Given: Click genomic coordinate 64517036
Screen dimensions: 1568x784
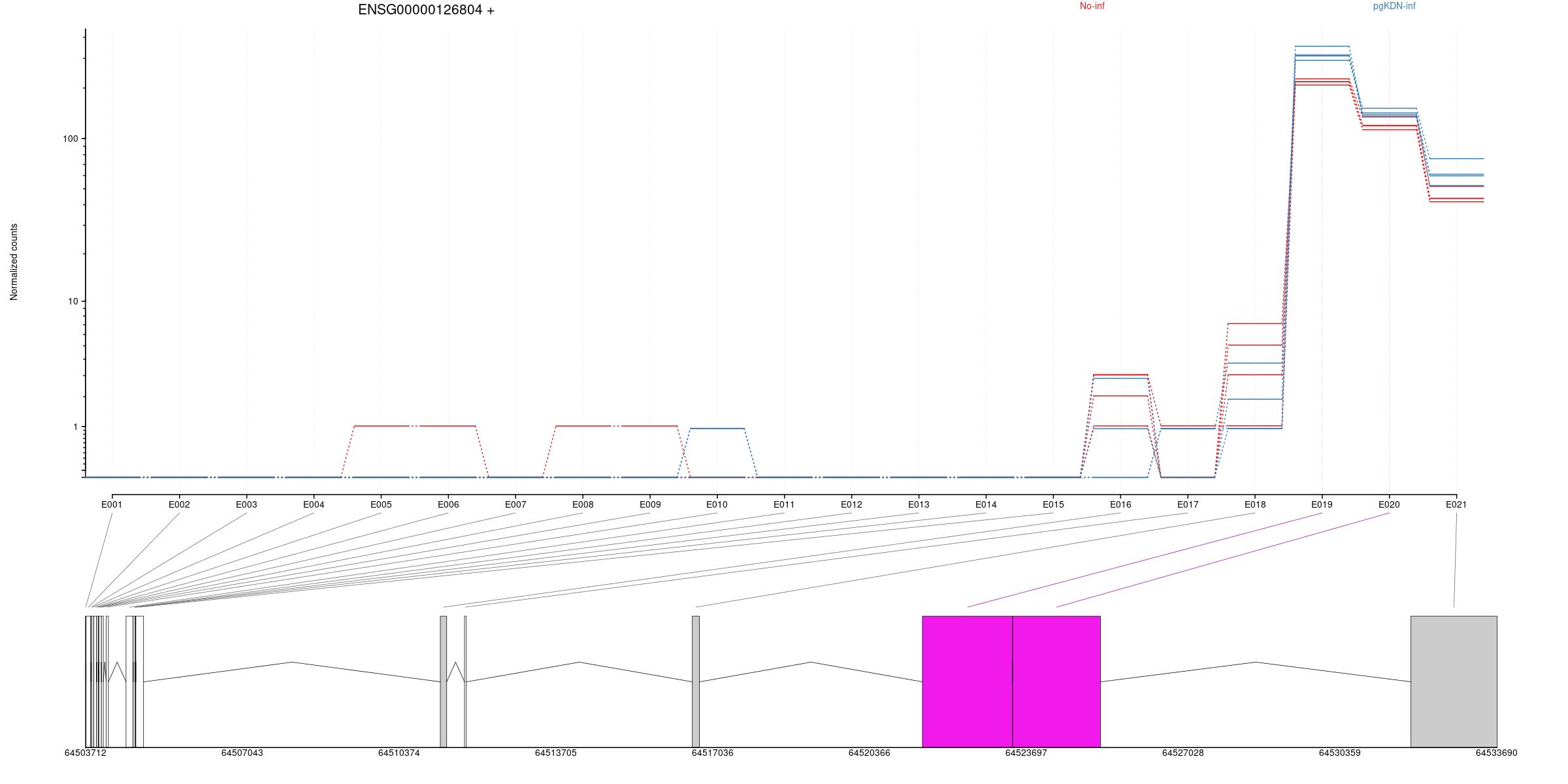Looking at the screenshot, I should pos(712,753).
